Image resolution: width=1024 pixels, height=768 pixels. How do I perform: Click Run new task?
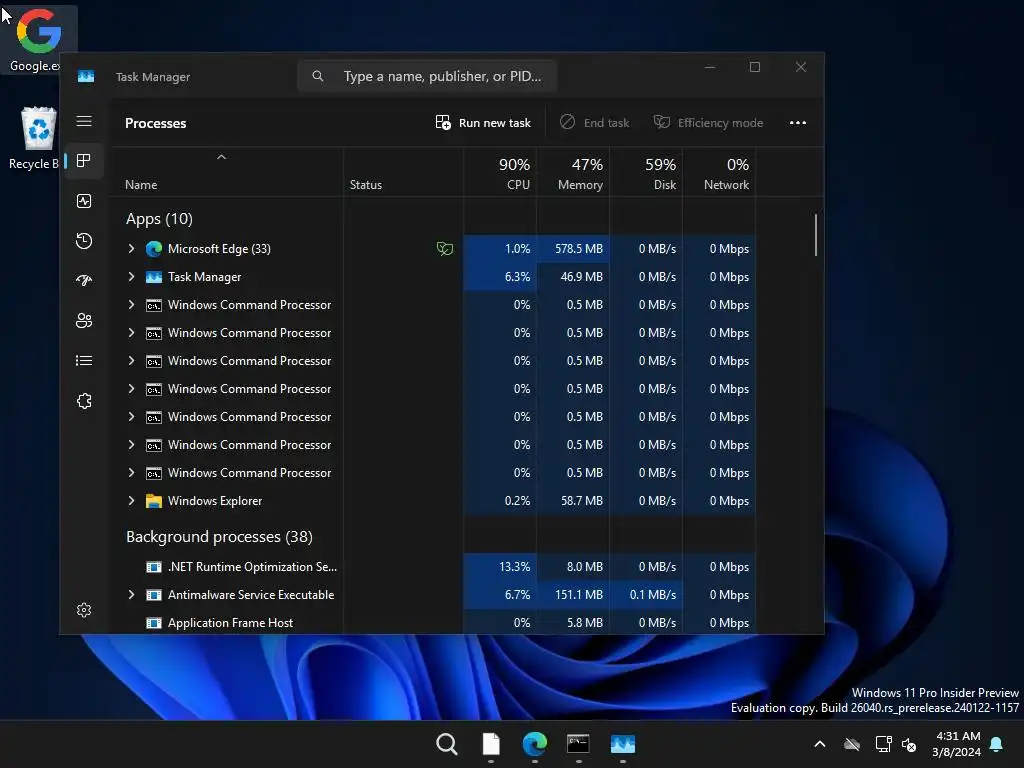(483, 123)
